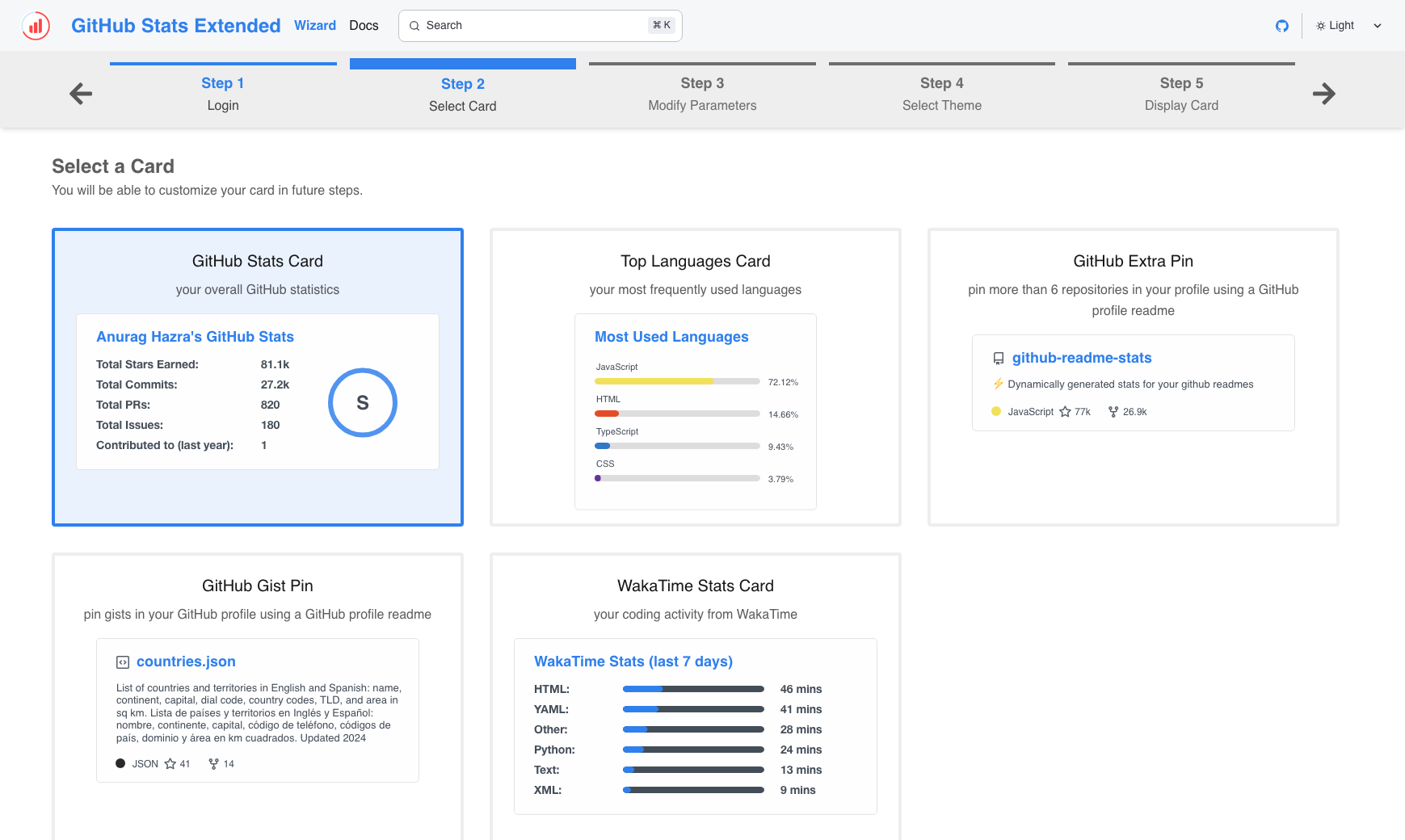Select the Top Languages Card
Viewport: 1405px width, 840px height.
point(696,377)
